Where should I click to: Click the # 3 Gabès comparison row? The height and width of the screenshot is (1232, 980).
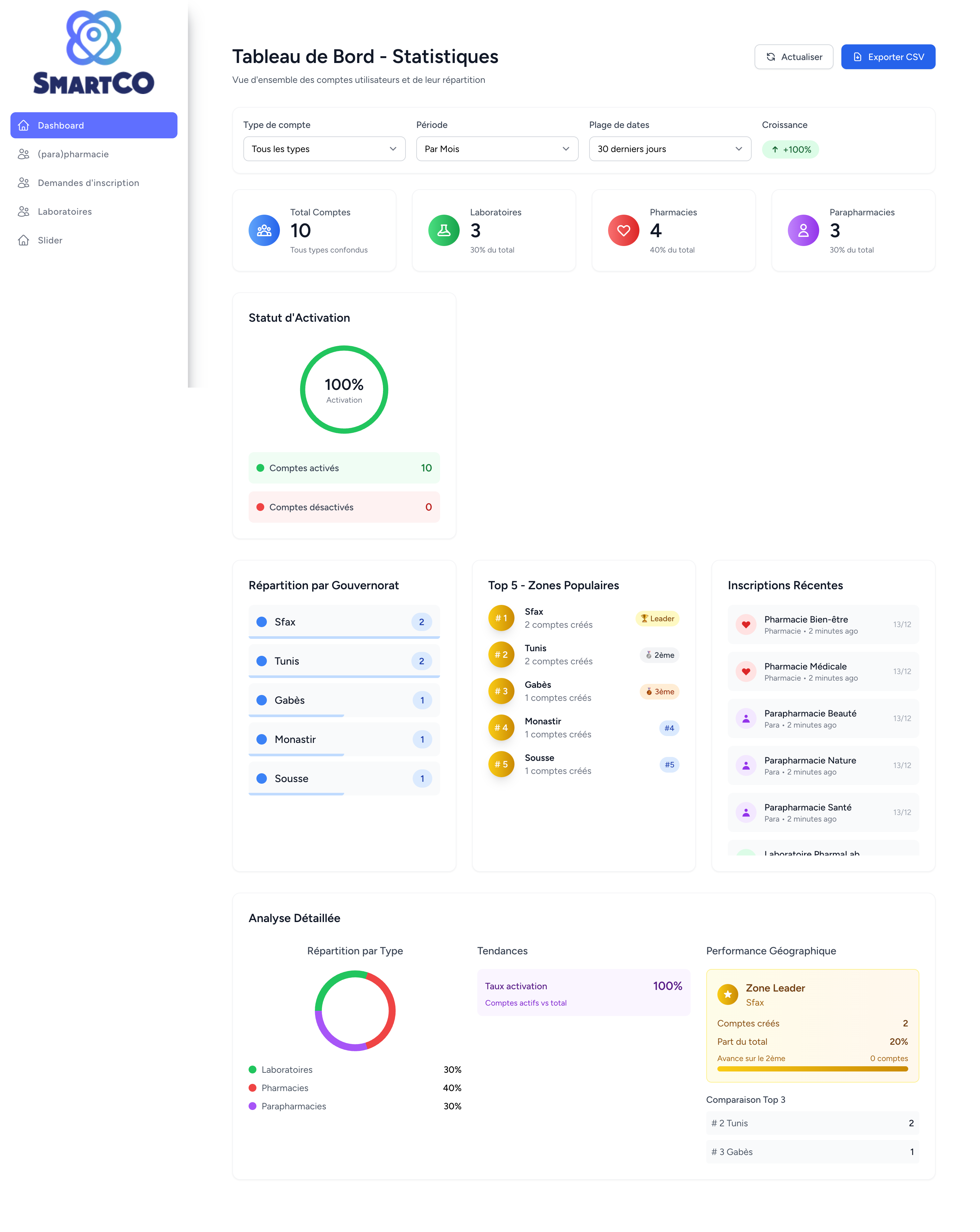[x=812, y=1151]
